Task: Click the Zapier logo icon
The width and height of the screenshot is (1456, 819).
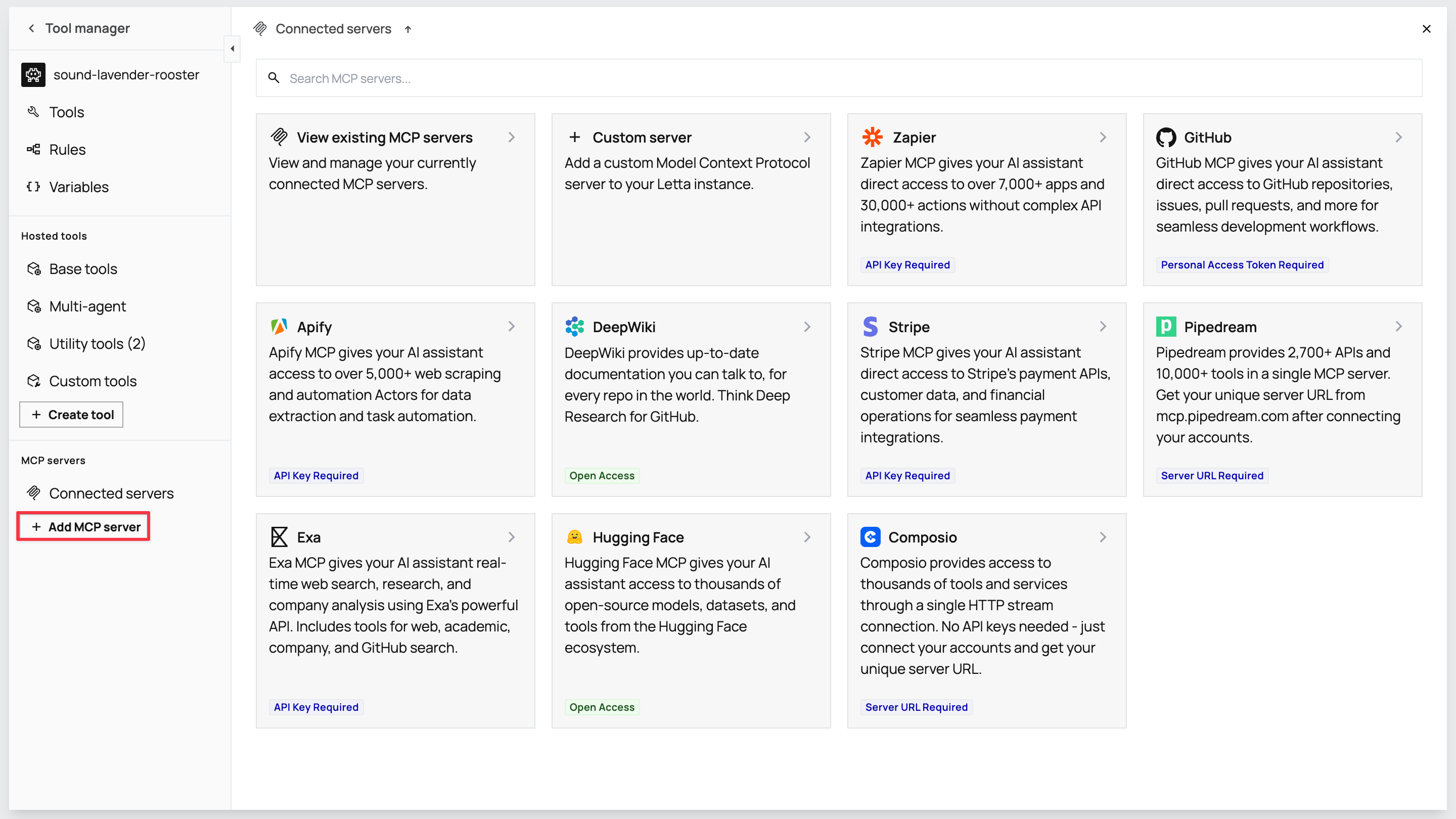Action: (x=872, y=138)
